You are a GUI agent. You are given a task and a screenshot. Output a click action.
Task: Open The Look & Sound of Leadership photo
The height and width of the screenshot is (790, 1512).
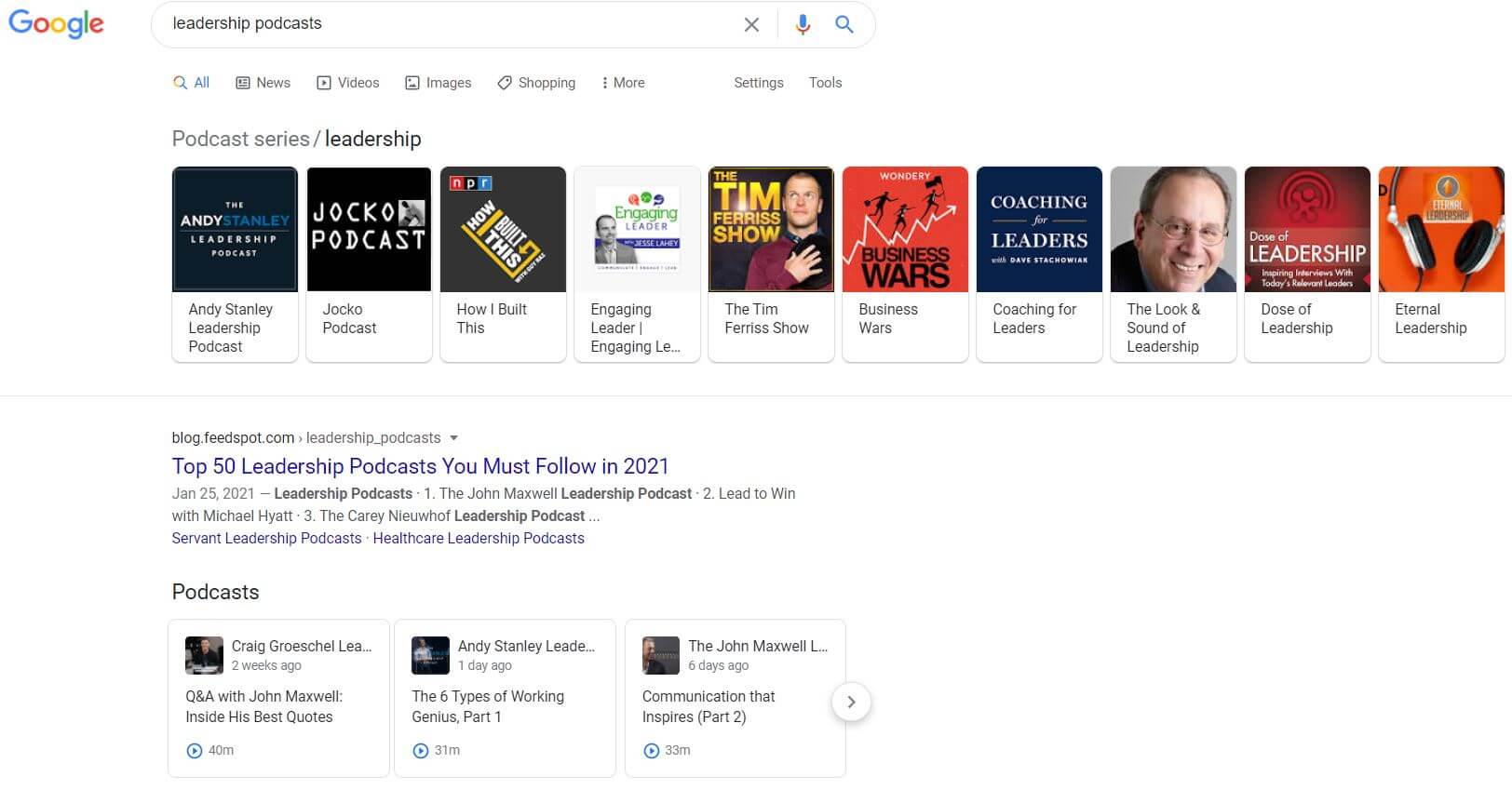(1173, 229)
